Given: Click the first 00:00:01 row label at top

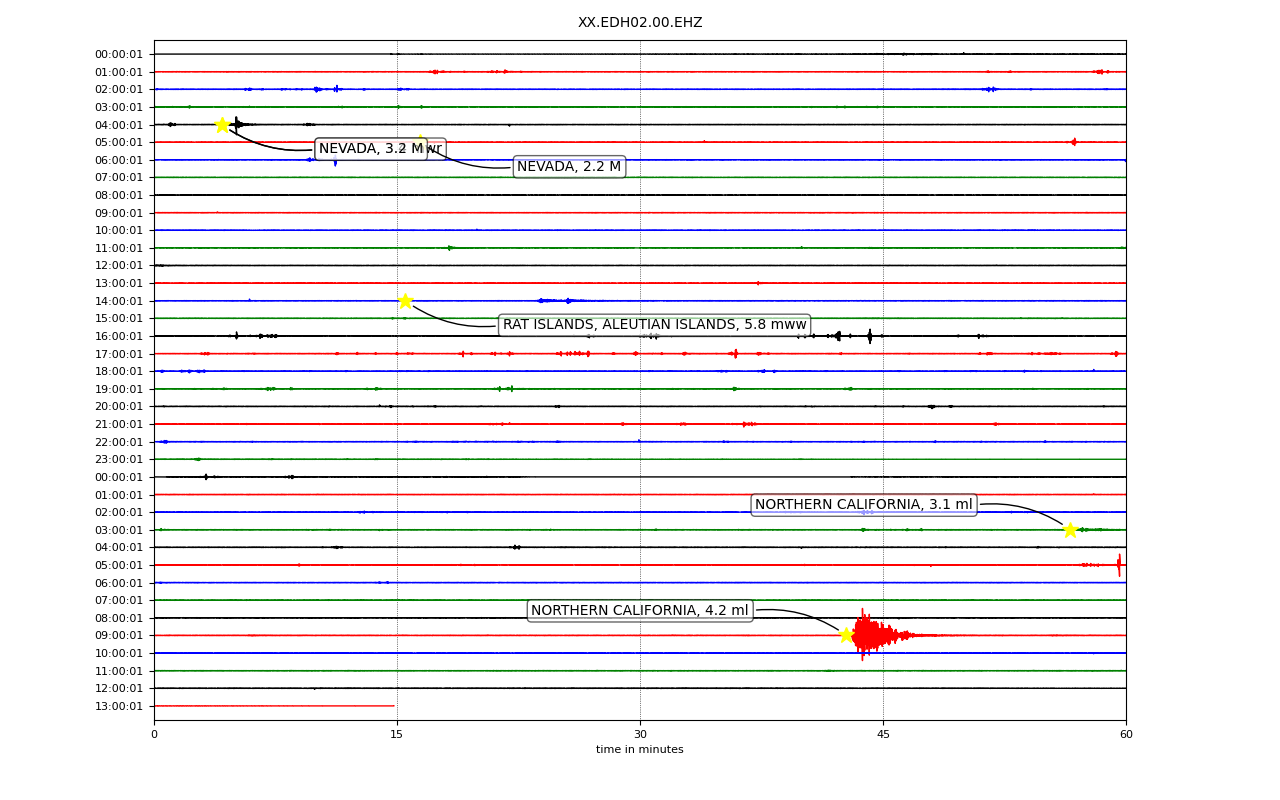Looking at the screenshot, I should [x=119, y=55].
